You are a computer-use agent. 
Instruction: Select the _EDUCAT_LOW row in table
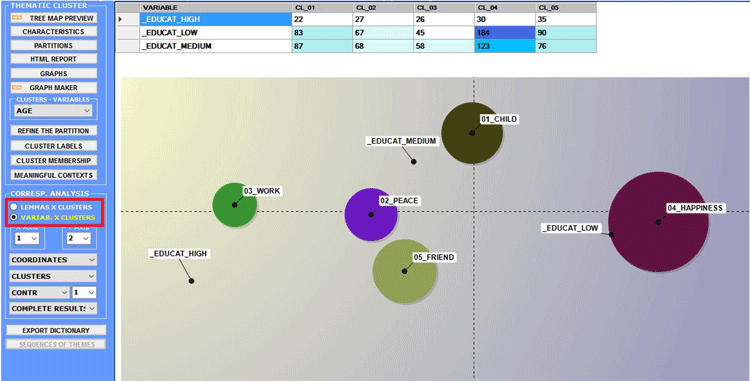[356, 33]
